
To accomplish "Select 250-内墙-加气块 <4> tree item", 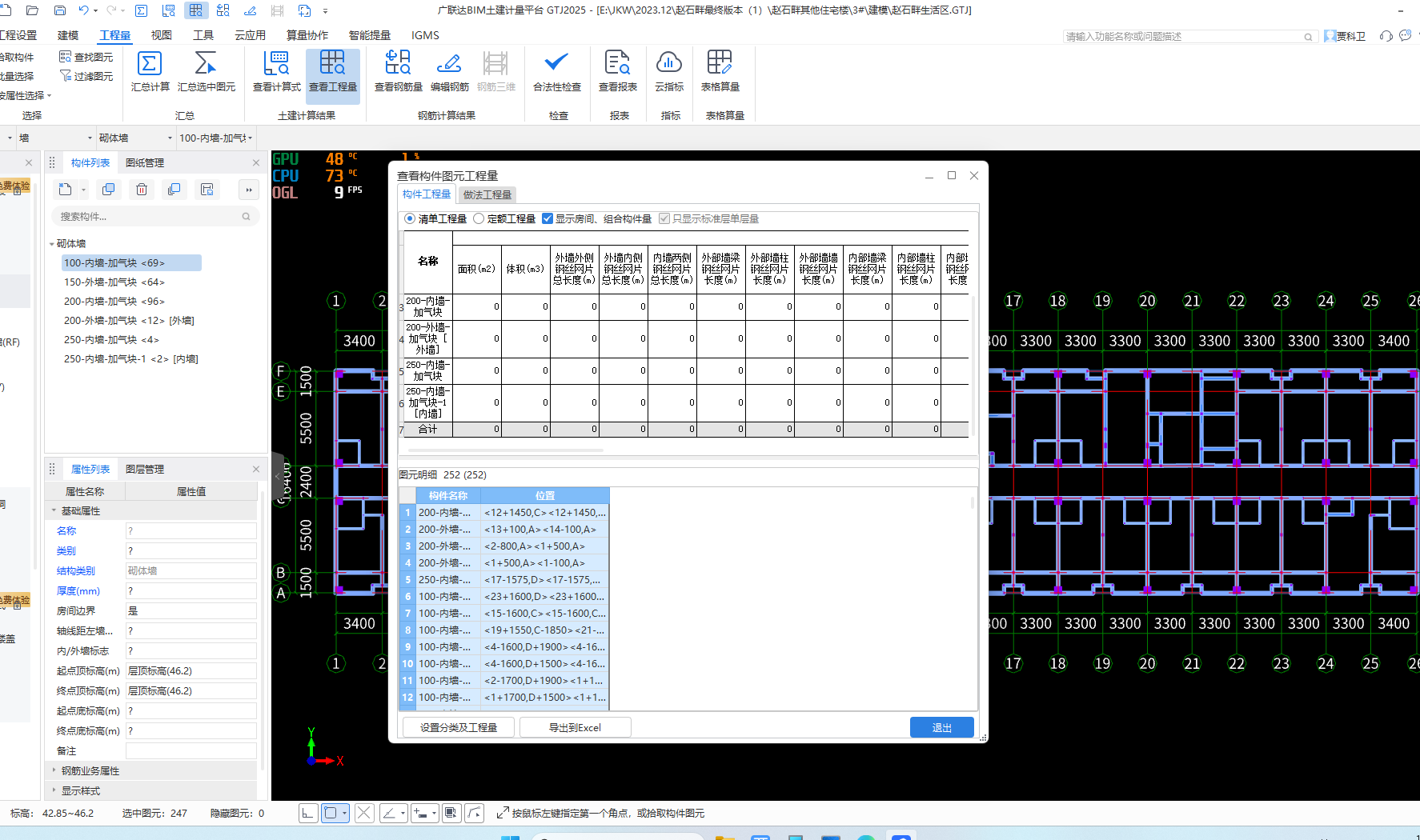I will pos(111,339).
